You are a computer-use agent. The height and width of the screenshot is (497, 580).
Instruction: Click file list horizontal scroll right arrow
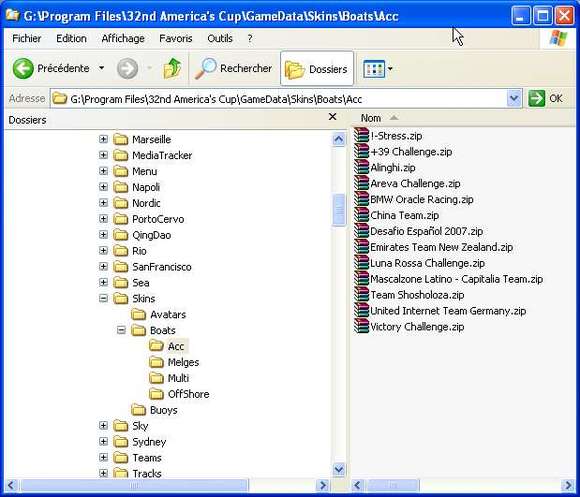click(569, 485)
